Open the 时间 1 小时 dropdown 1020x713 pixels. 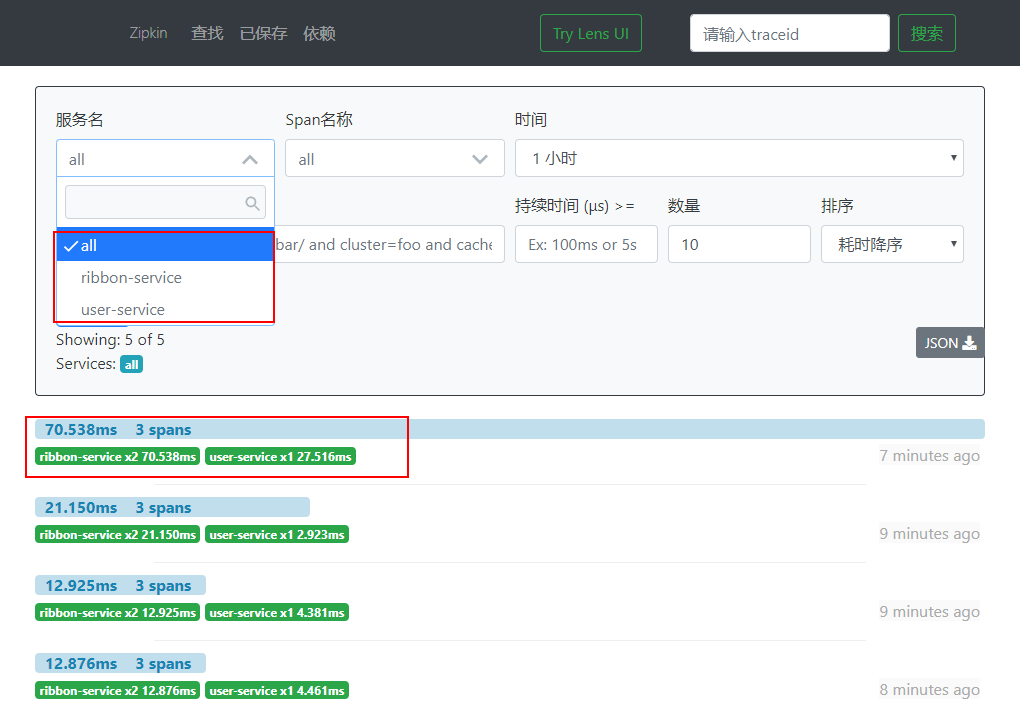739,158
